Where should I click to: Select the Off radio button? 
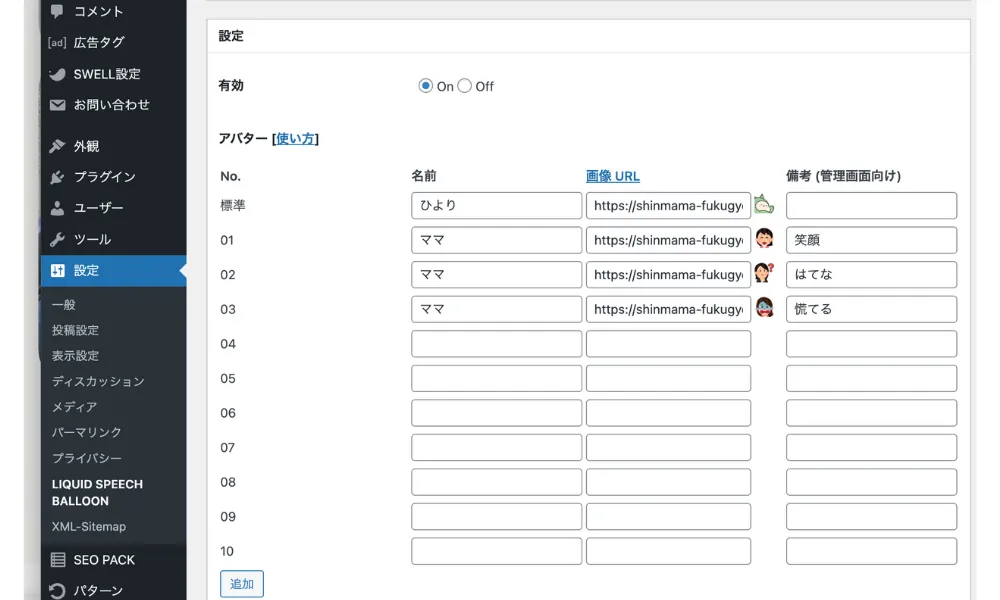pyautogui.click(x=465, y=86)
